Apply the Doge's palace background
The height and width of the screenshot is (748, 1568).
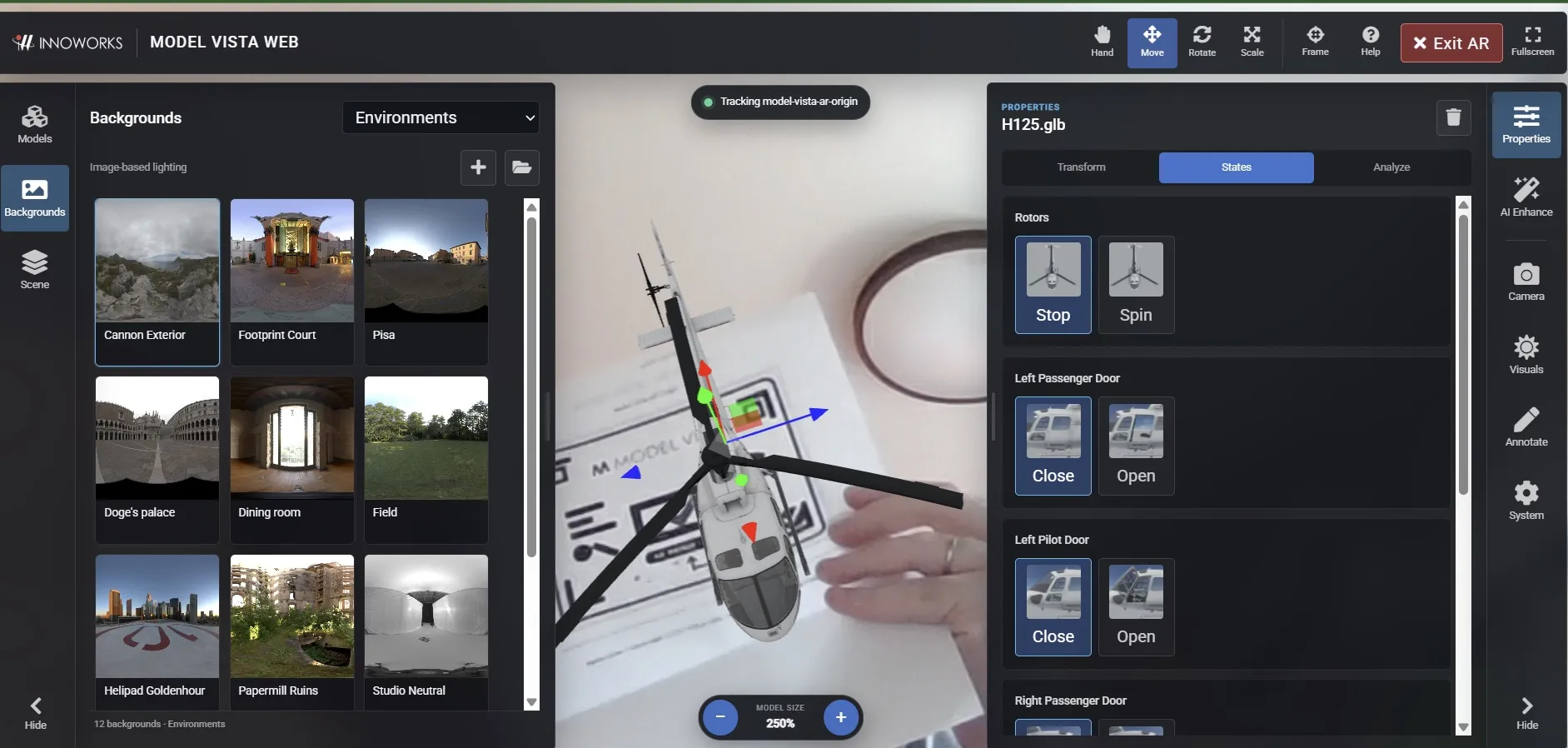[x=157, y=460]
